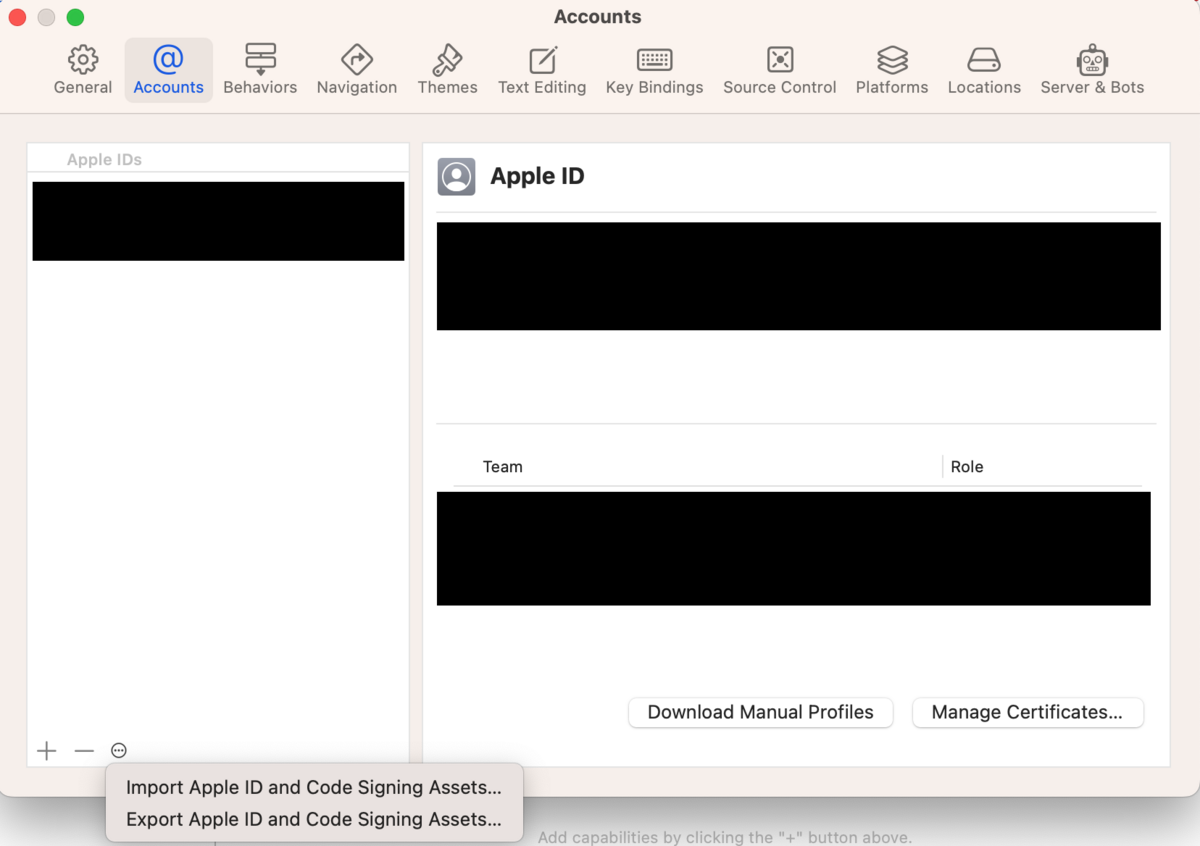The image size is (1200, 846).
Task: Show Source Control preferences
Action: (x=780, y=70)
